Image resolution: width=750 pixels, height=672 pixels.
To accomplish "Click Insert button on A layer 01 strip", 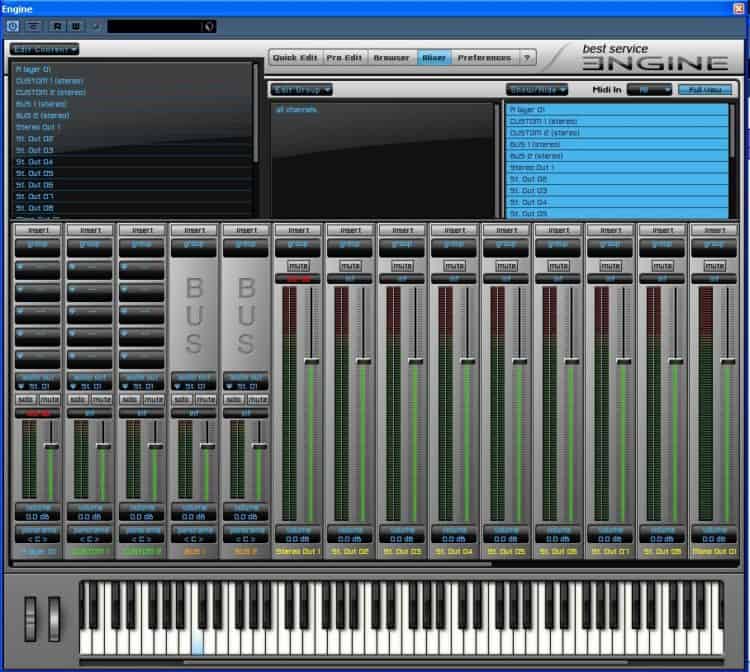I will point(38,230).
